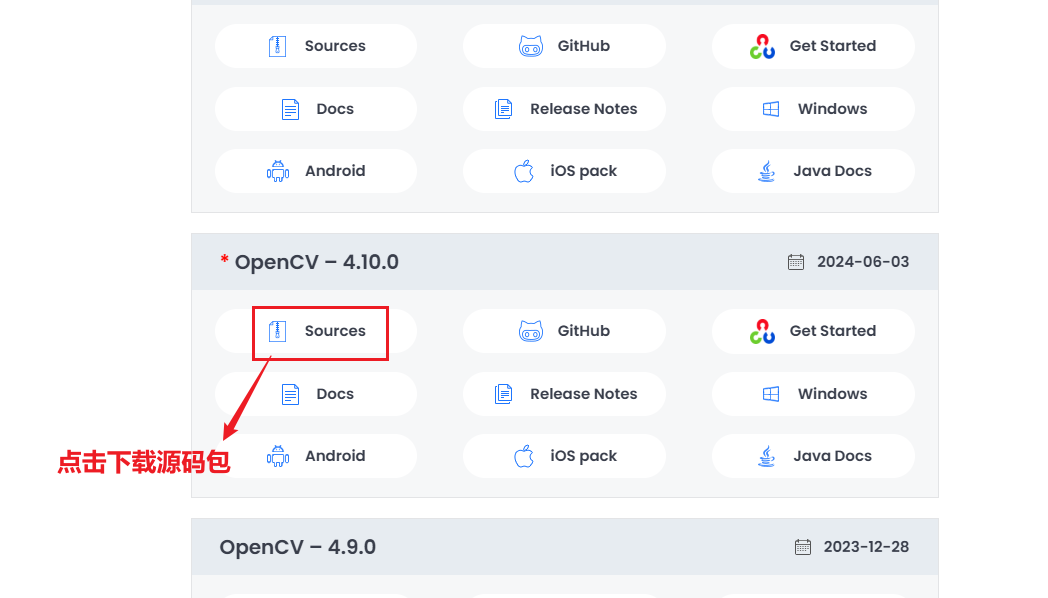Image resolution: width=1048 pixels, height=598 pixels.
Task: Click the page icon on Release Notes
Action: click(x=502, y=393)
